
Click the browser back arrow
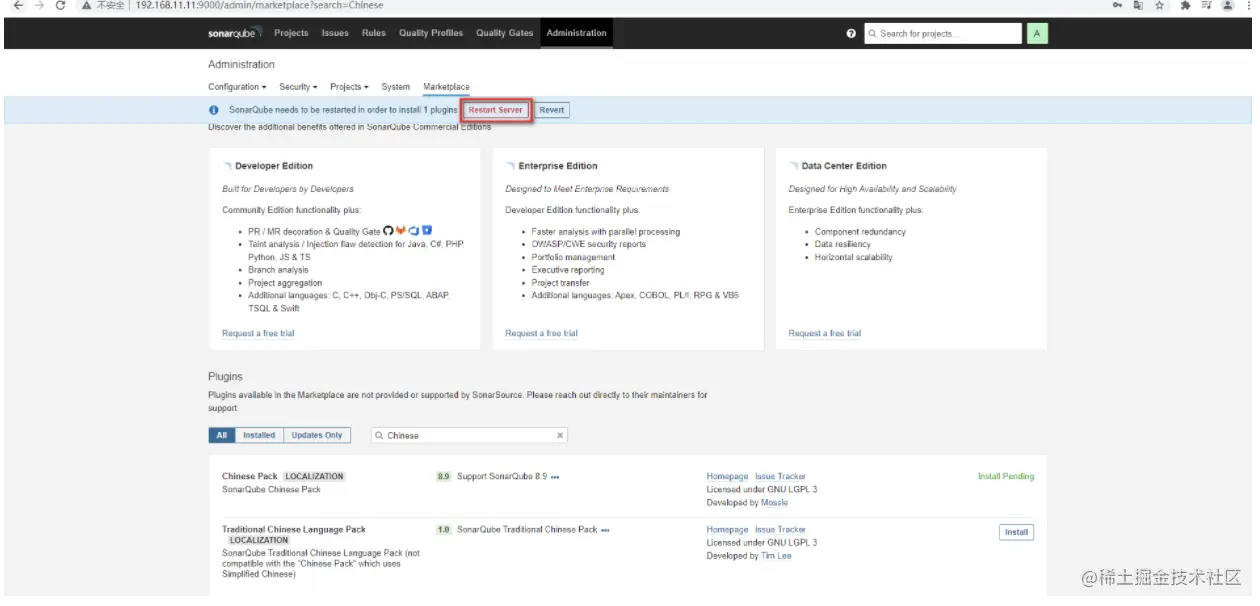[x=17, y=5]
